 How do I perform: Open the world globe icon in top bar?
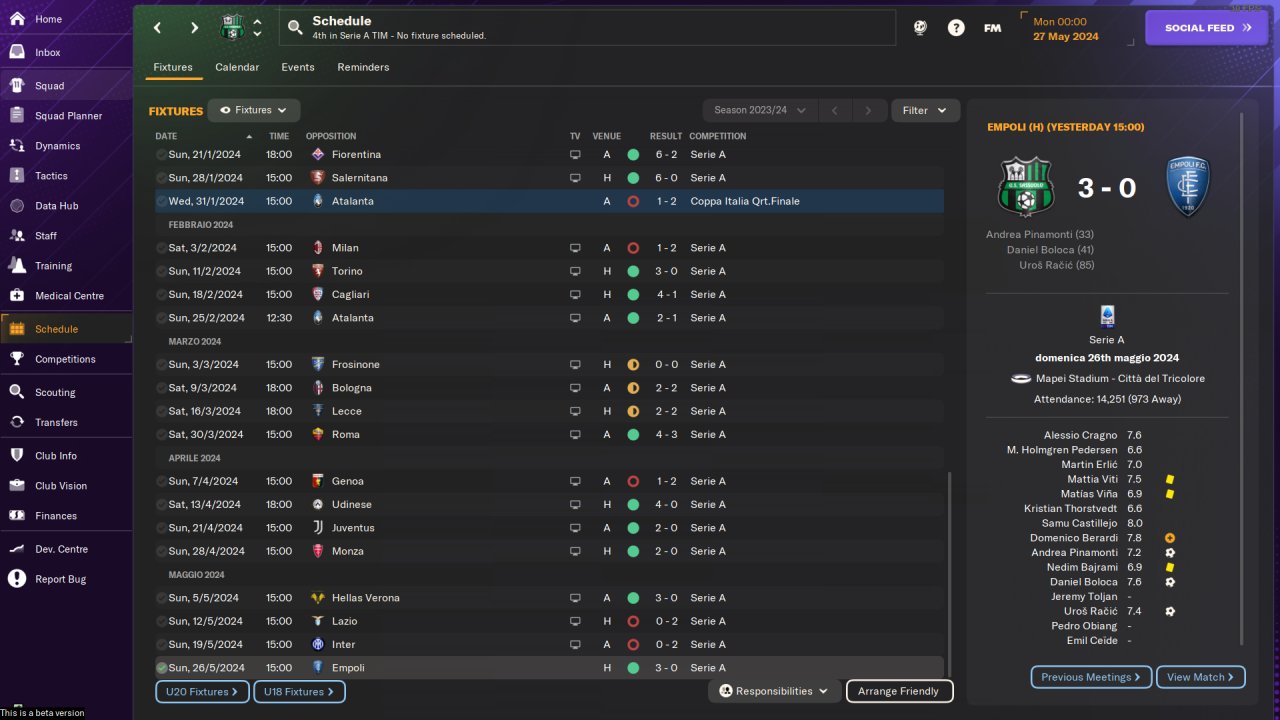(920, 28)
